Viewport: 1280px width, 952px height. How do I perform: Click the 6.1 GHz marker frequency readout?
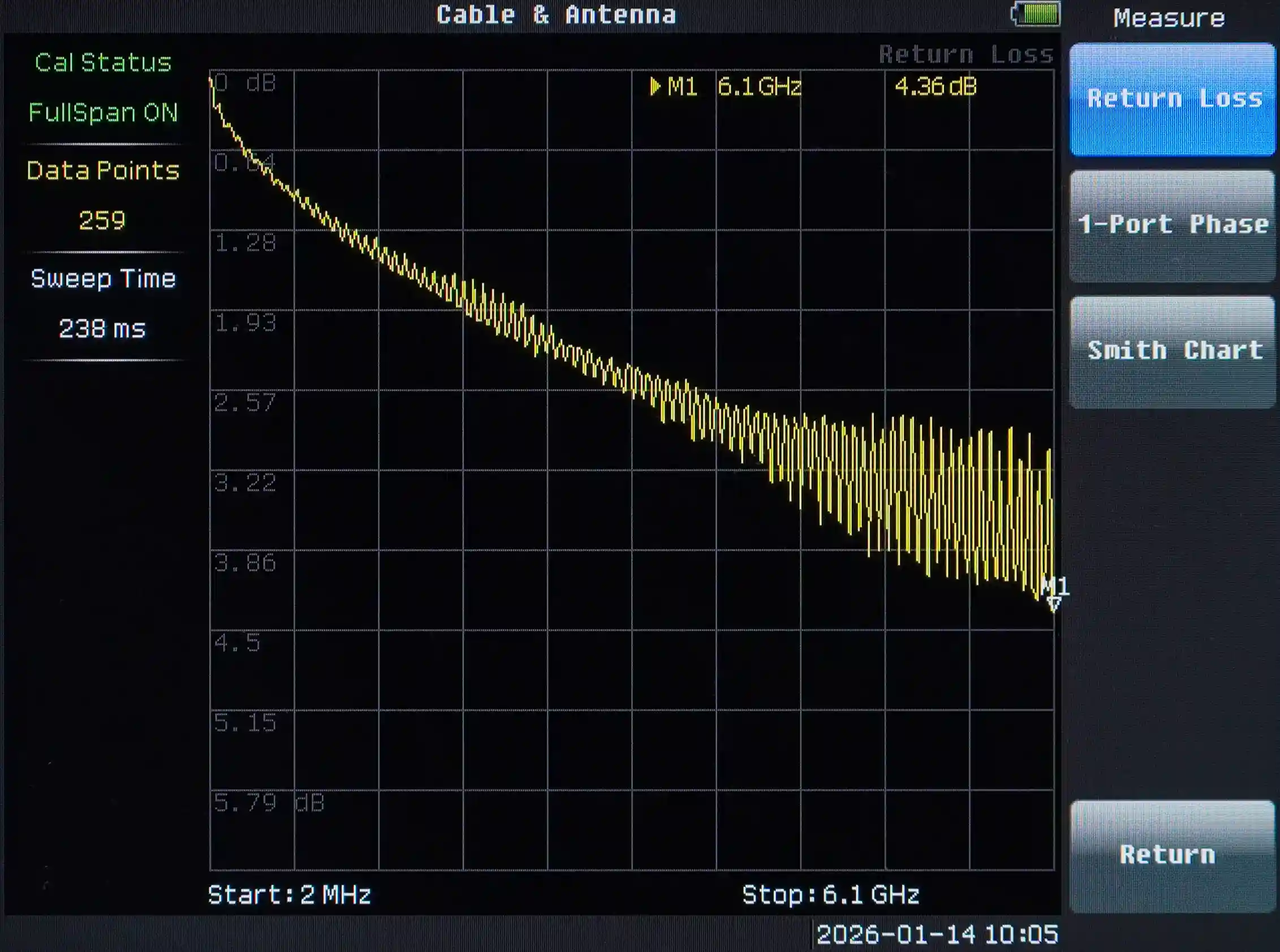(760, 87)
